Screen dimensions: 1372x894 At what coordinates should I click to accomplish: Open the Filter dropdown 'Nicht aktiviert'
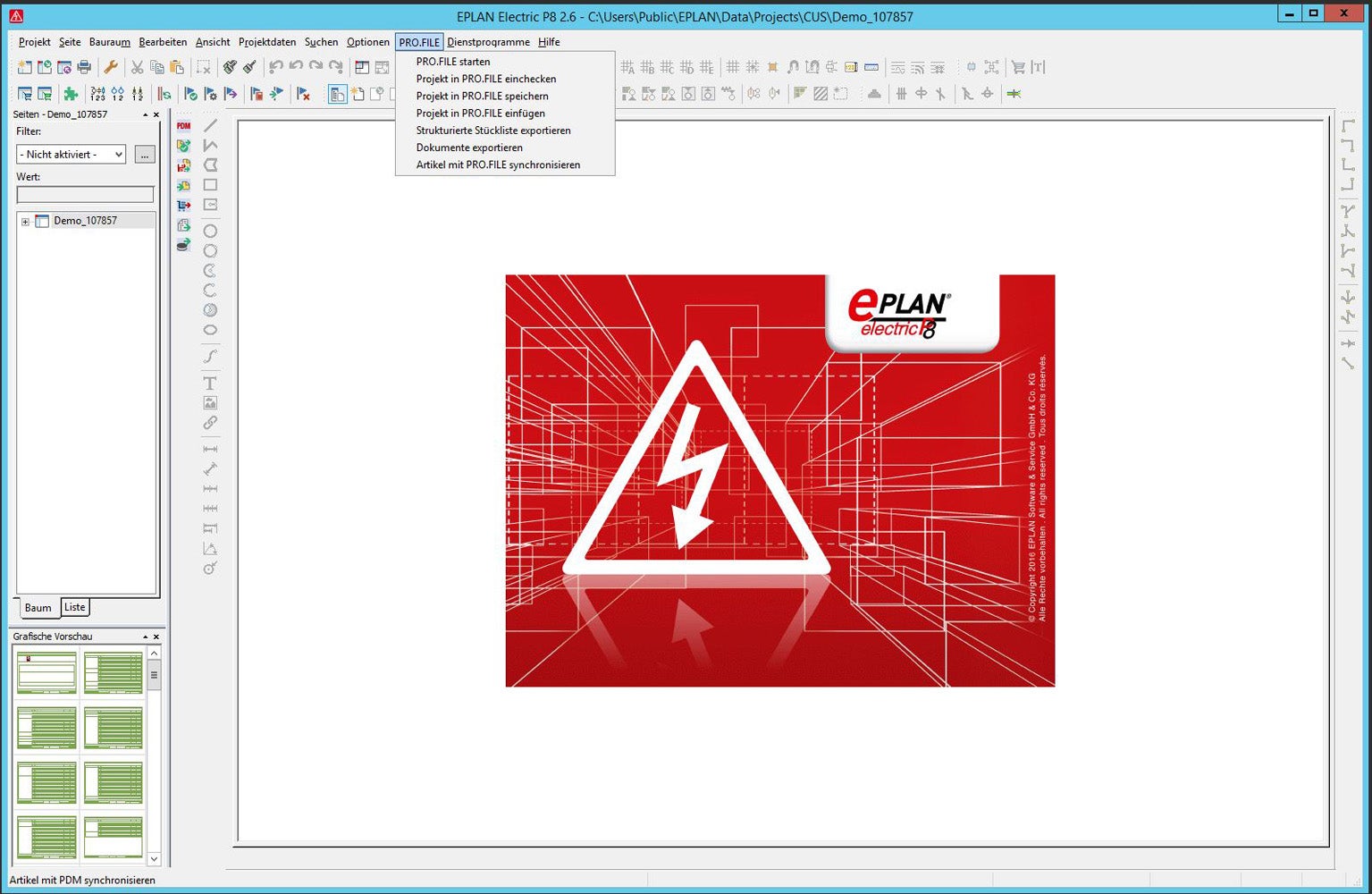click(71, 155)
